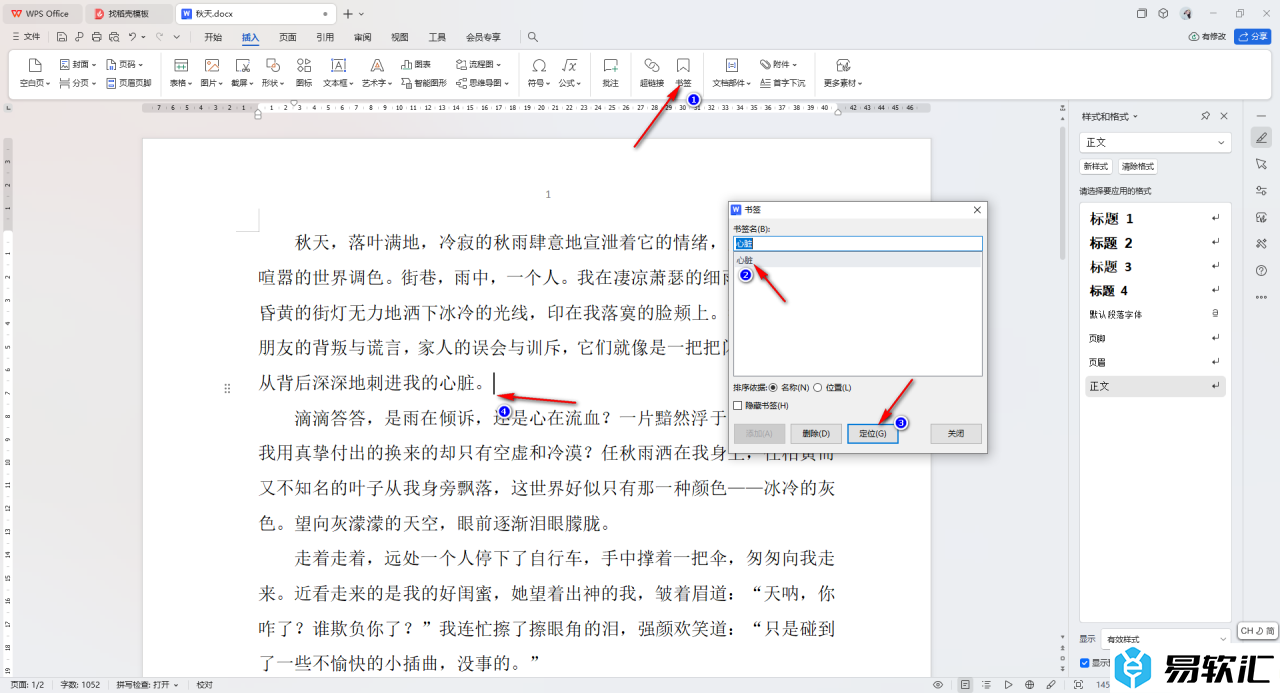Open the 拼写检查 status bar dropdown
Screen dimensions: 1280x693
click(147, 685)
